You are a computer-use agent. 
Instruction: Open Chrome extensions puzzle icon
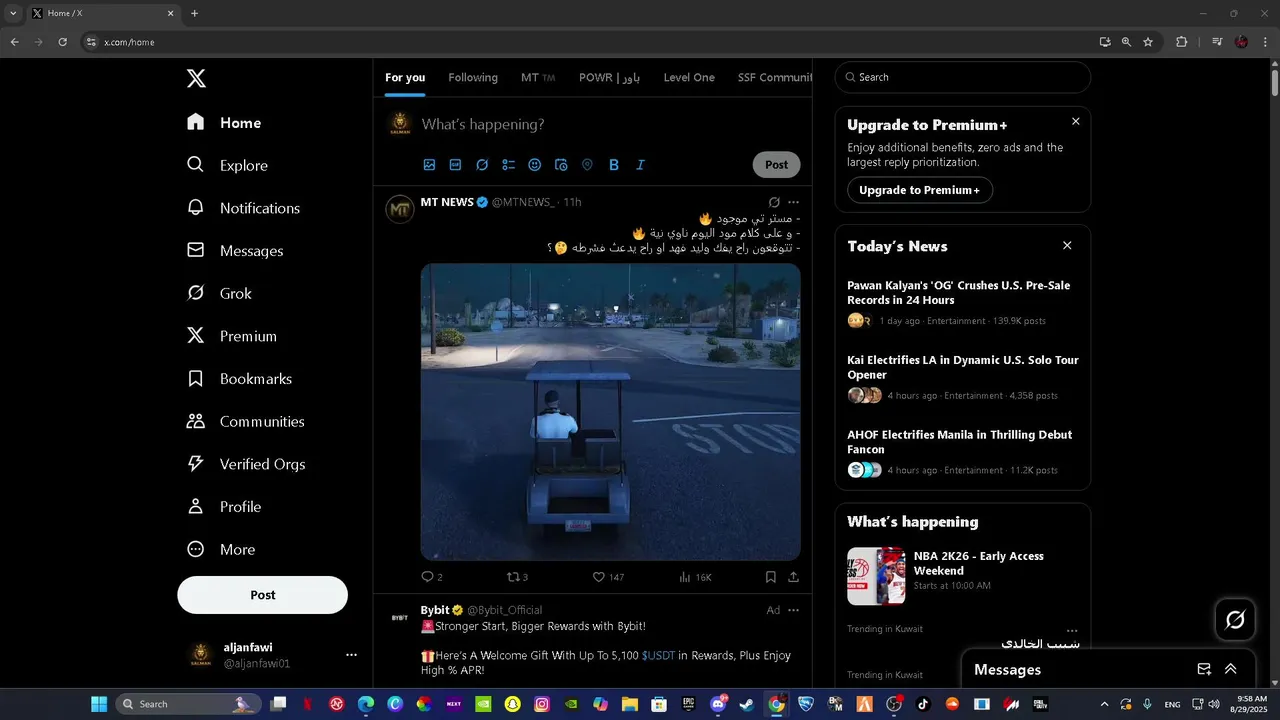pyautogui.click(x=1181, y=42)
